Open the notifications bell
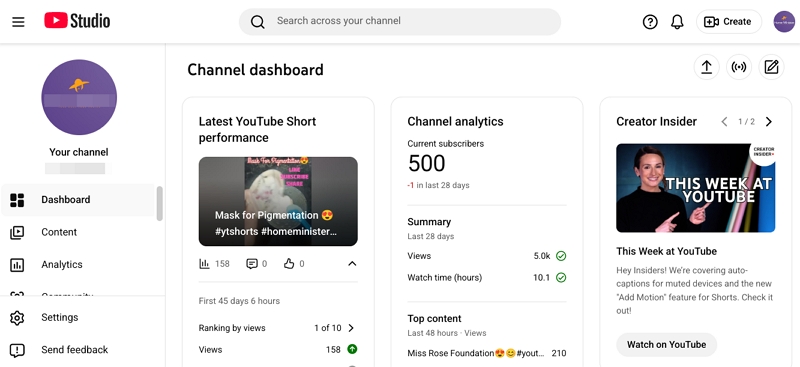The image size is (800, 367). pyautogui.click(x=677, y=22)
